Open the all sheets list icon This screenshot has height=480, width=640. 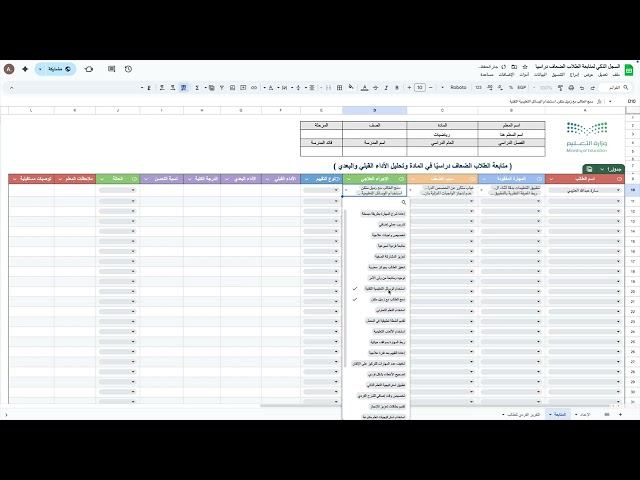[607, 414]
